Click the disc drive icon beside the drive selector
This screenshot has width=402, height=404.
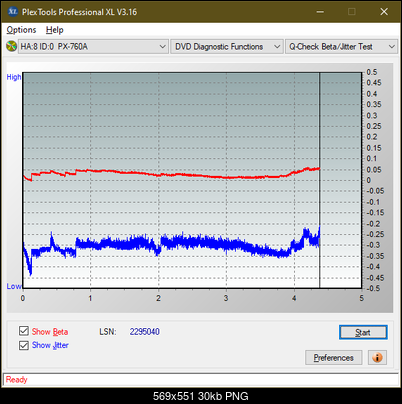(11, 46)
